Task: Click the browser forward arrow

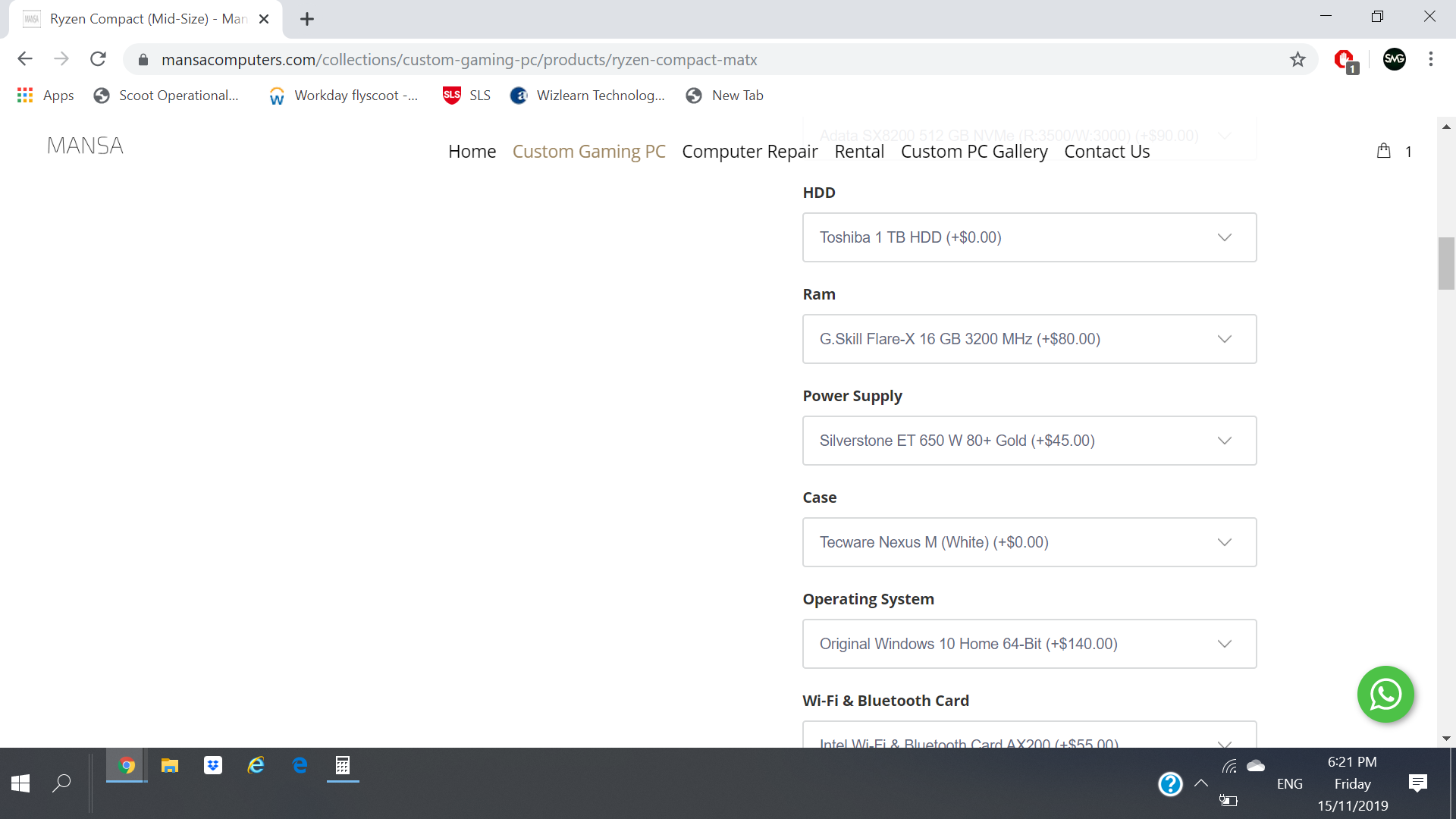Action: click(x=61, y=59)
